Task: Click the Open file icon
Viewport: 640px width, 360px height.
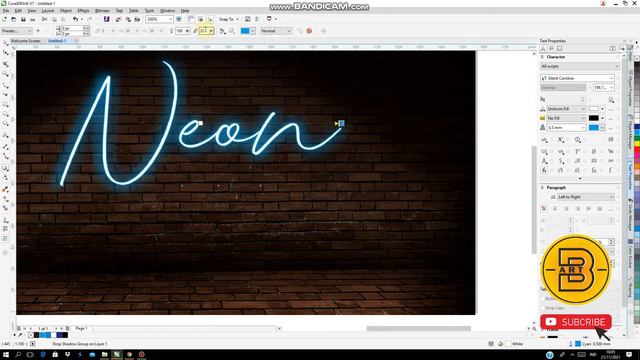Action: pos(13,19)
